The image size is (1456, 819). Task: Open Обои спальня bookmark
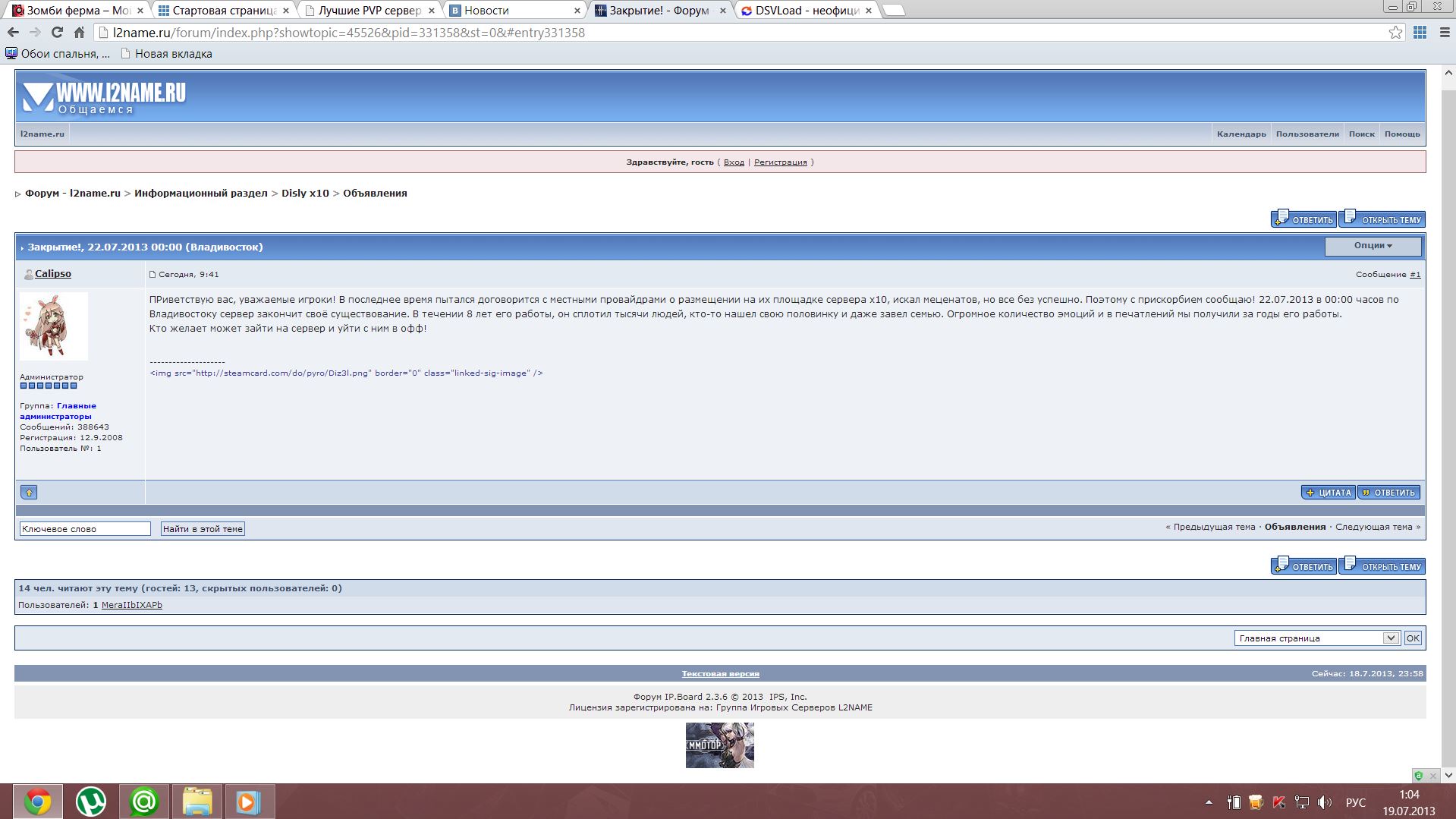tap(58, 54)
